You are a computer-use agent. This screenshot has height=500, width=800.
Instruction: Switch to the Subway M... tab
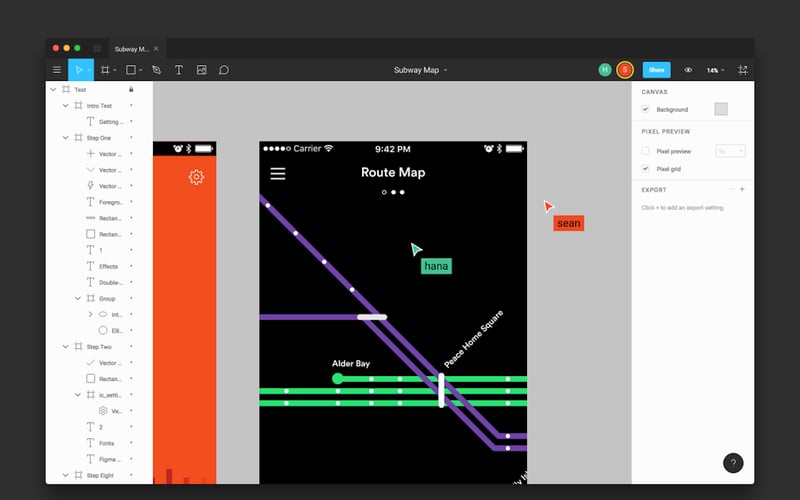point(132,49)
